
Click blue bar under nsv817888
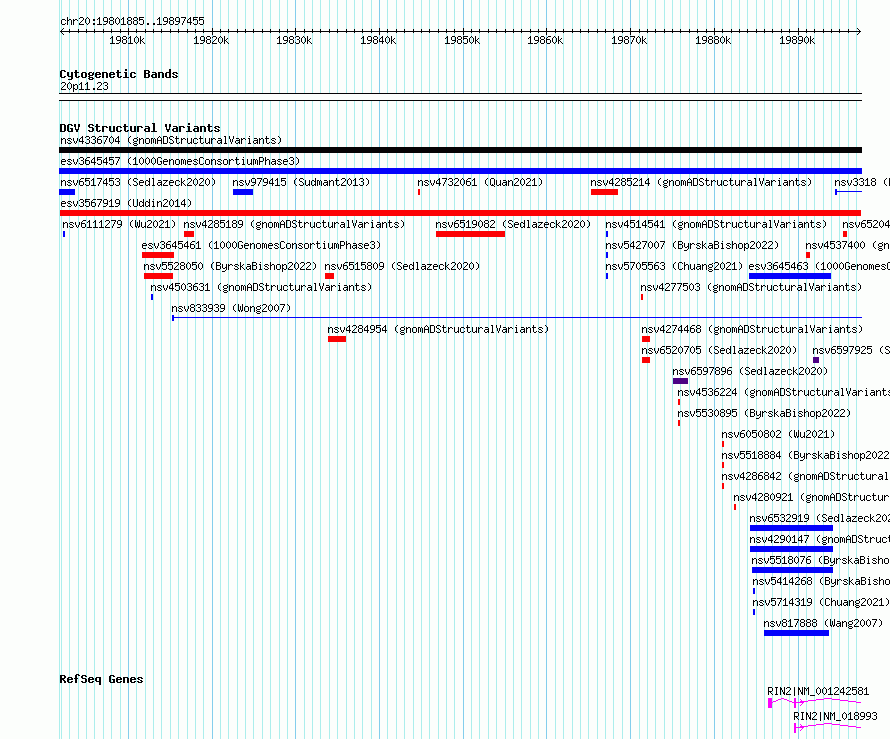(796, 633)
